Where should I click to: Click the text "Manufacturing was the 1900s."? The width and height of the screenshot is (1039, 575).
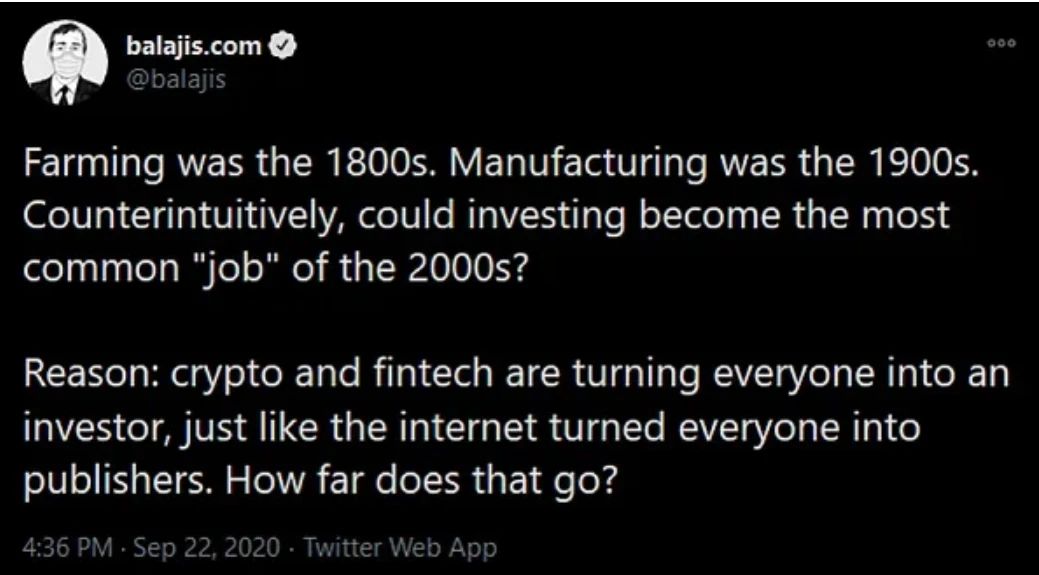click(x=714, y=164)
